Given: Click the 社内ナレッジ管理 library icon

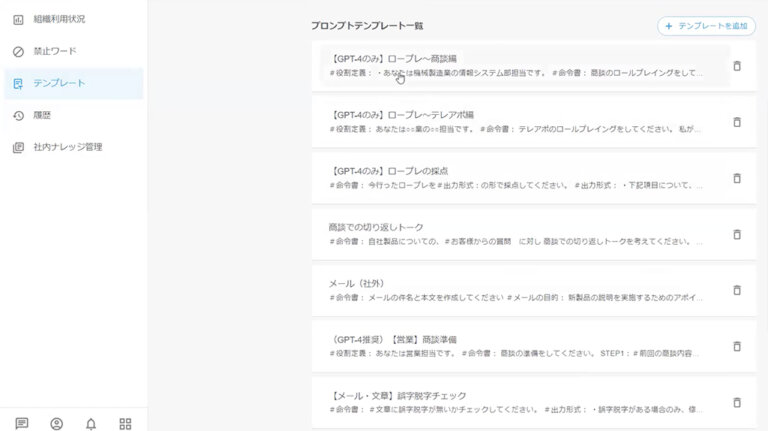Looking at the screenshot, I should tap(18, 147).
